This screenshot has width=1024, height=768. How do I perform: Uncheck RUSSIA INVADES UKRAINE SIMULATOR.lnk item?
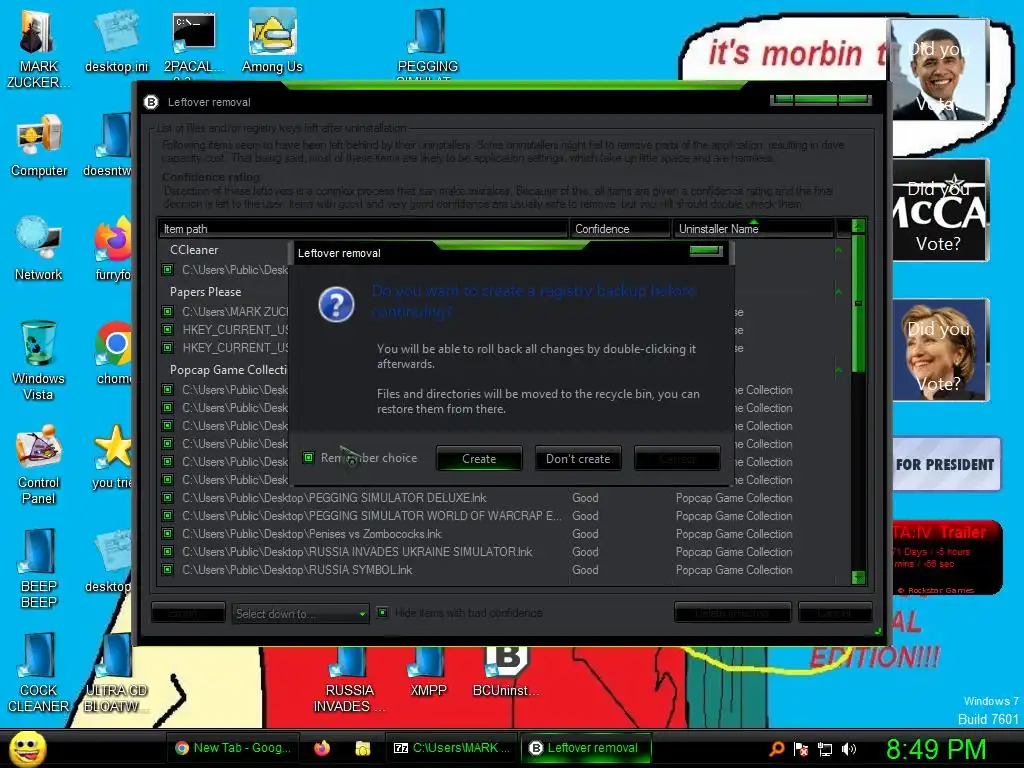pos(168,552)
